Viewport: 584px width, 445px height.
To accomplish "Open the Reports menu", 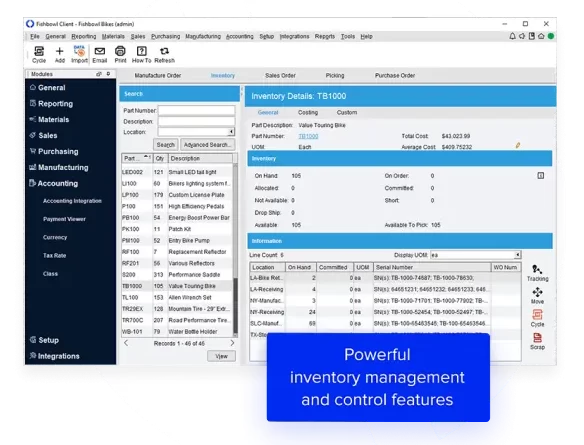I will coord(325,36).
